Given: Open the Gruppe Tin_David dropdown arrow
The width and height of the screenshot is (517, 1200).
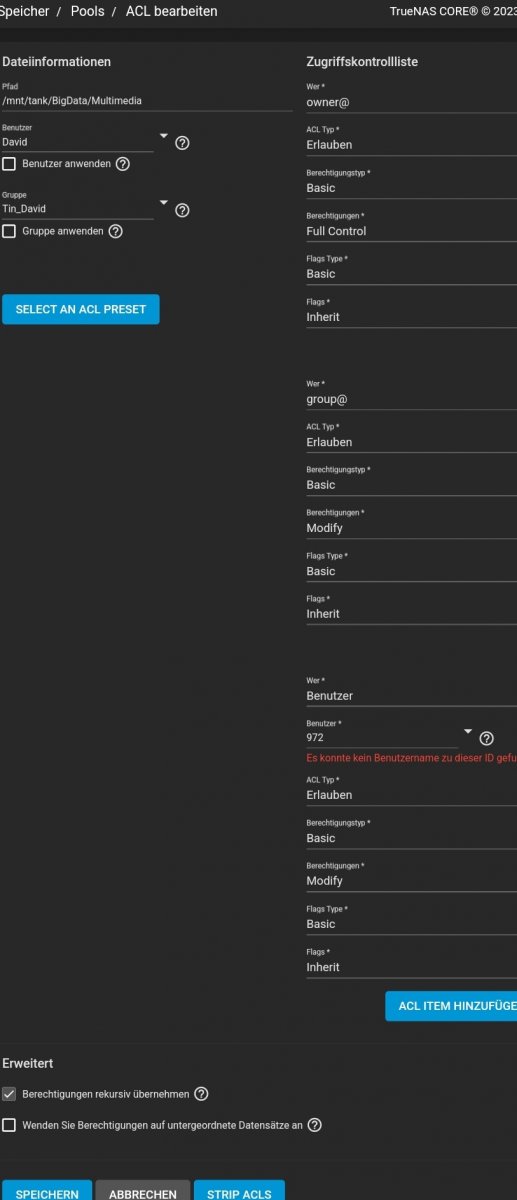Looking at the screenshot, I should 163,203.
